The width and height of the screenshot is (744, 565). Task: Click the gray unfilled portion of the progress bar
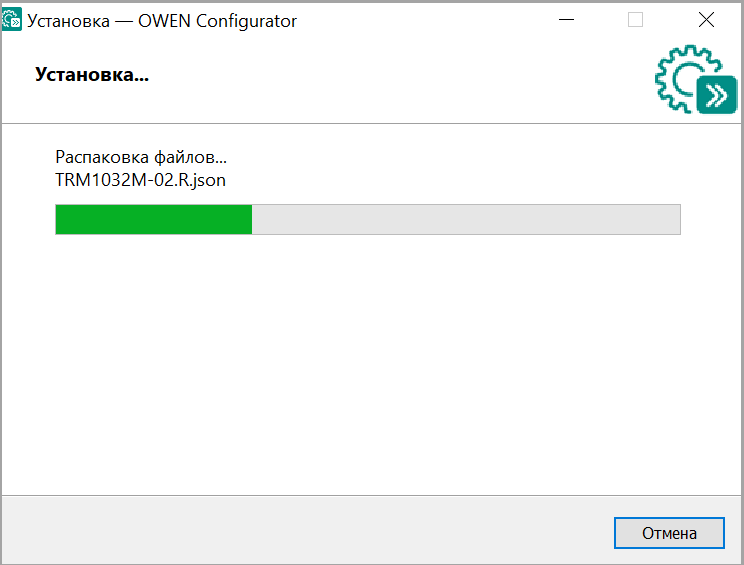coord(466,219)
